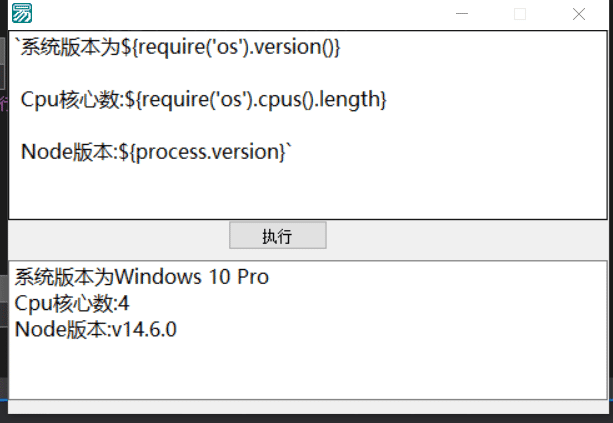Click output line Cpu核心数:4
613x423 pixels.
pyautogui.click(x=72, y=303)
